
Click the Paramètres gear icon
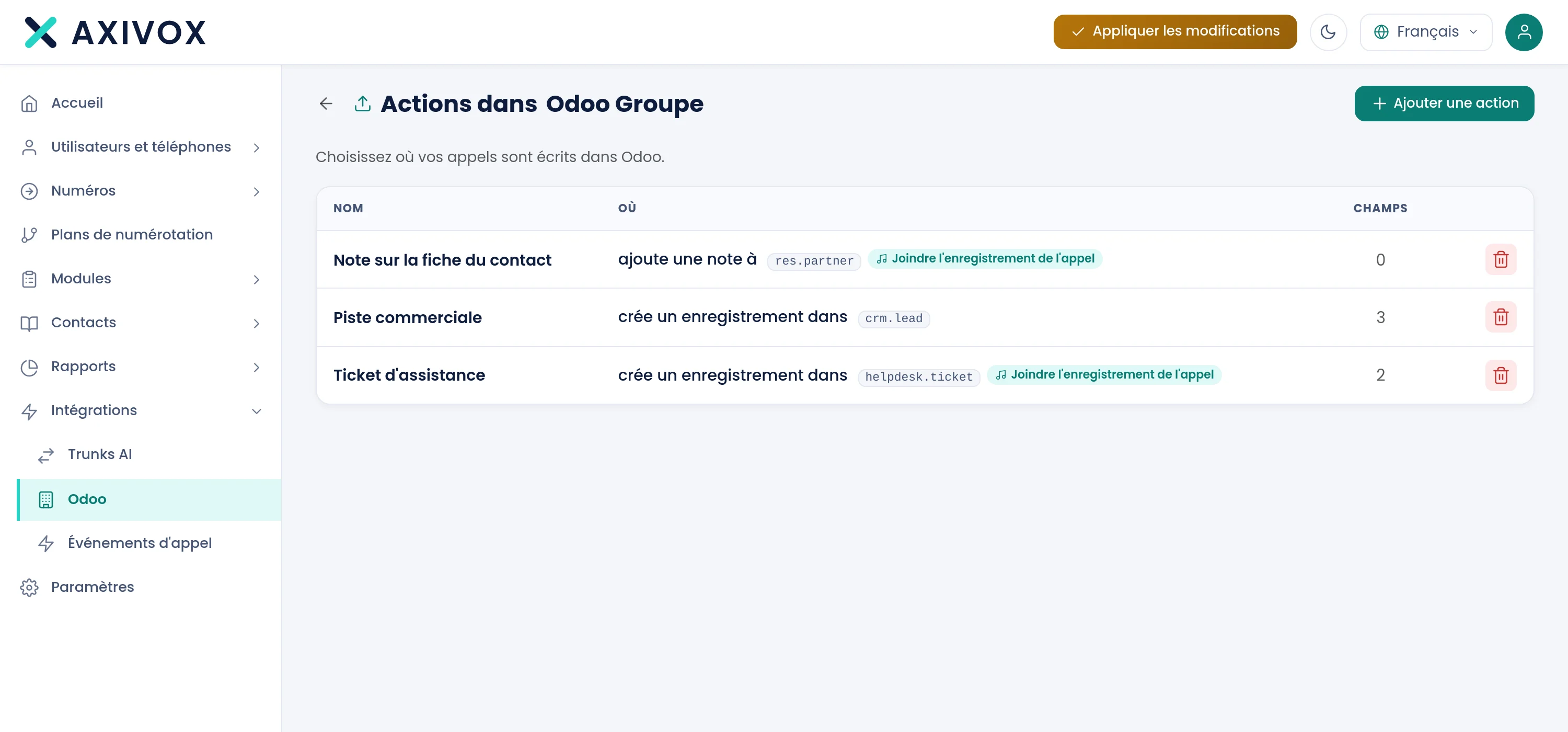pyautogui.click(x=29, y=587)
